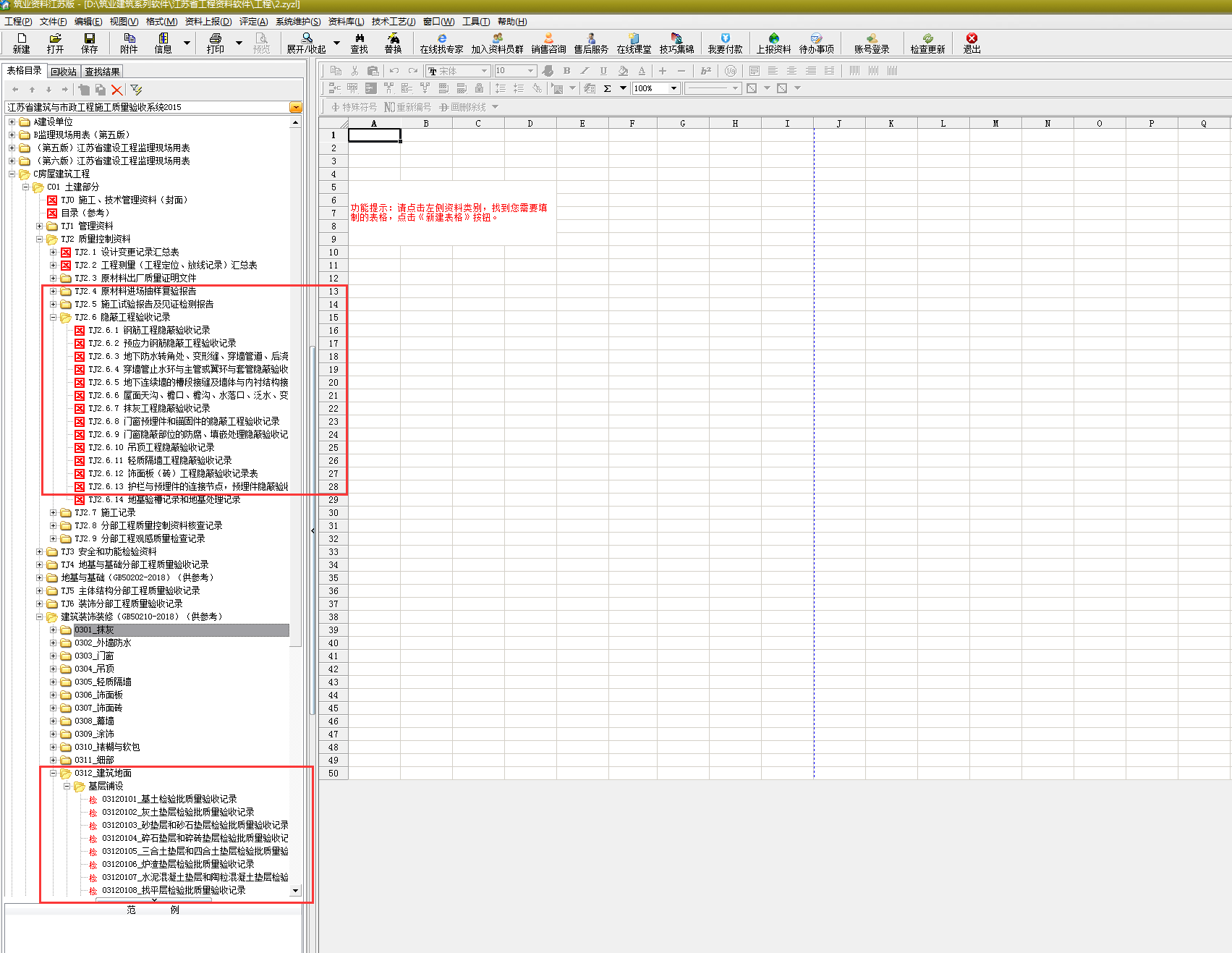The height and width of the screenshot is (953, 1232).
Task: Toggle Underline formatting
Action: click(x=603, y=71)
